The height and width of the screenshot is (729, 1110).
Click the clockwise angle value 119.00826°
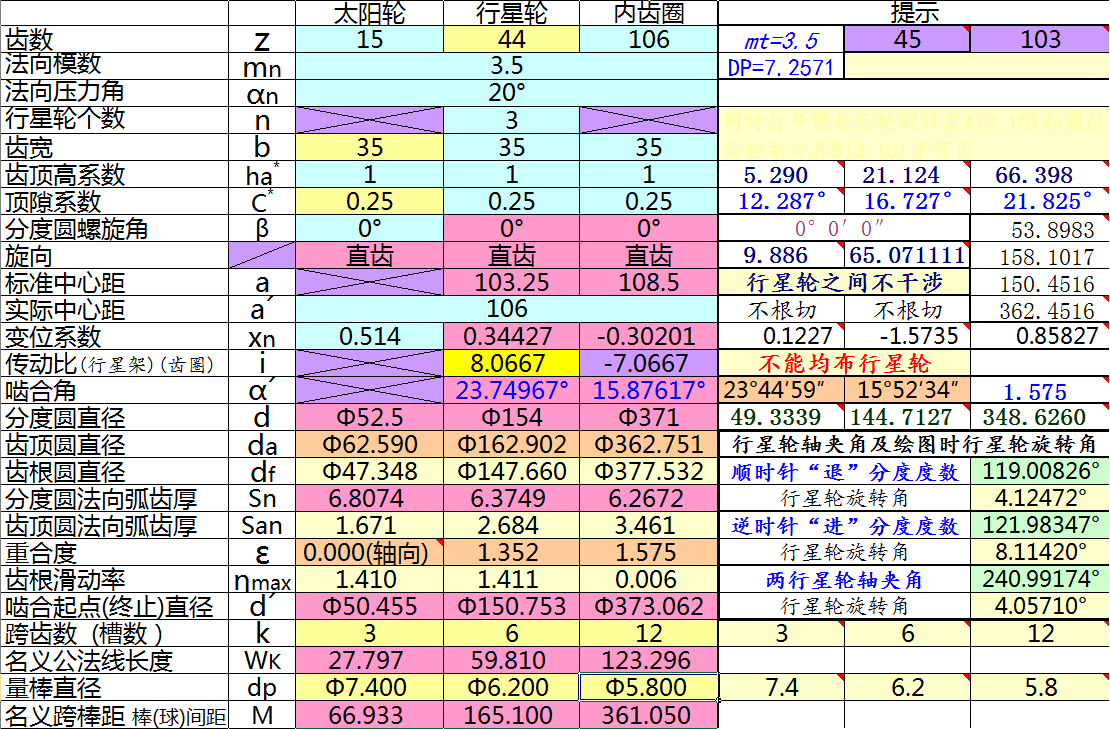point(1040,471)
